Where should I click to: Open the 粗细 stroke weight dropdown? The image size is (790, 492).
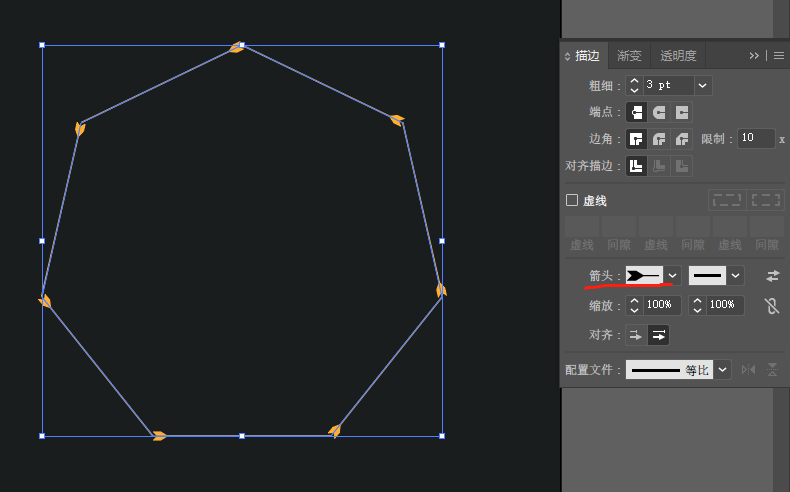coord(703,86)
